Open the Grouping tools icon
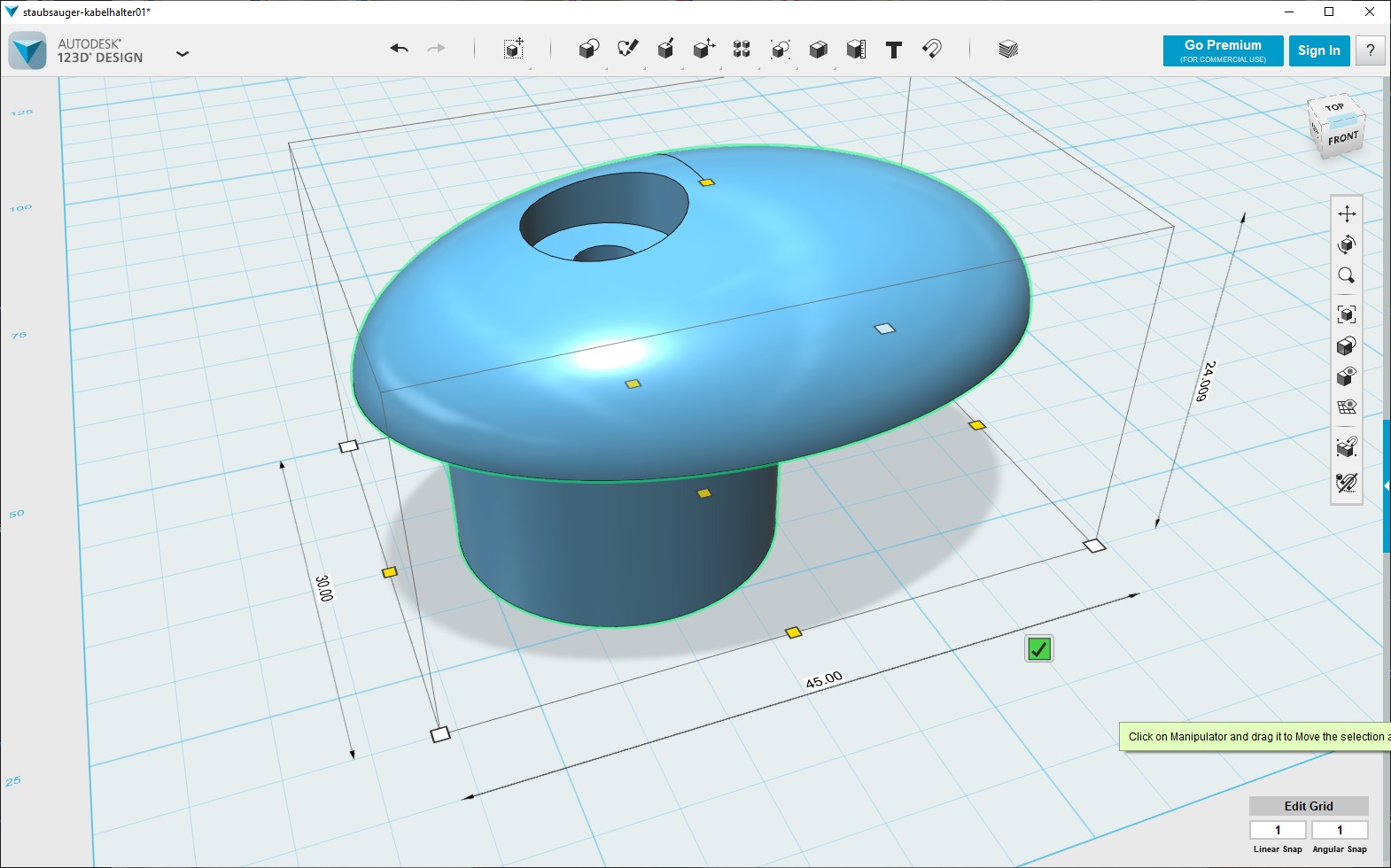 pyautogui.click(x=780, y=49)
